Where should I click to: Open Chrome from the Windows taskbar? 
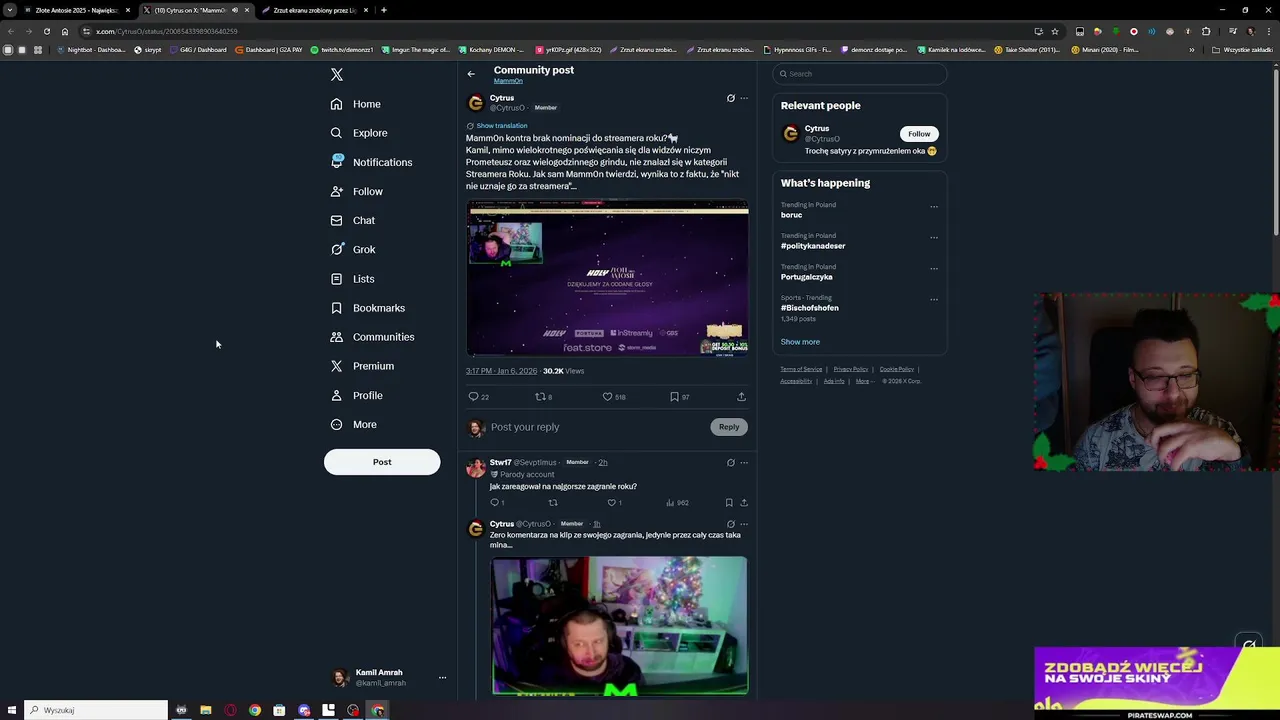[255, 710]
